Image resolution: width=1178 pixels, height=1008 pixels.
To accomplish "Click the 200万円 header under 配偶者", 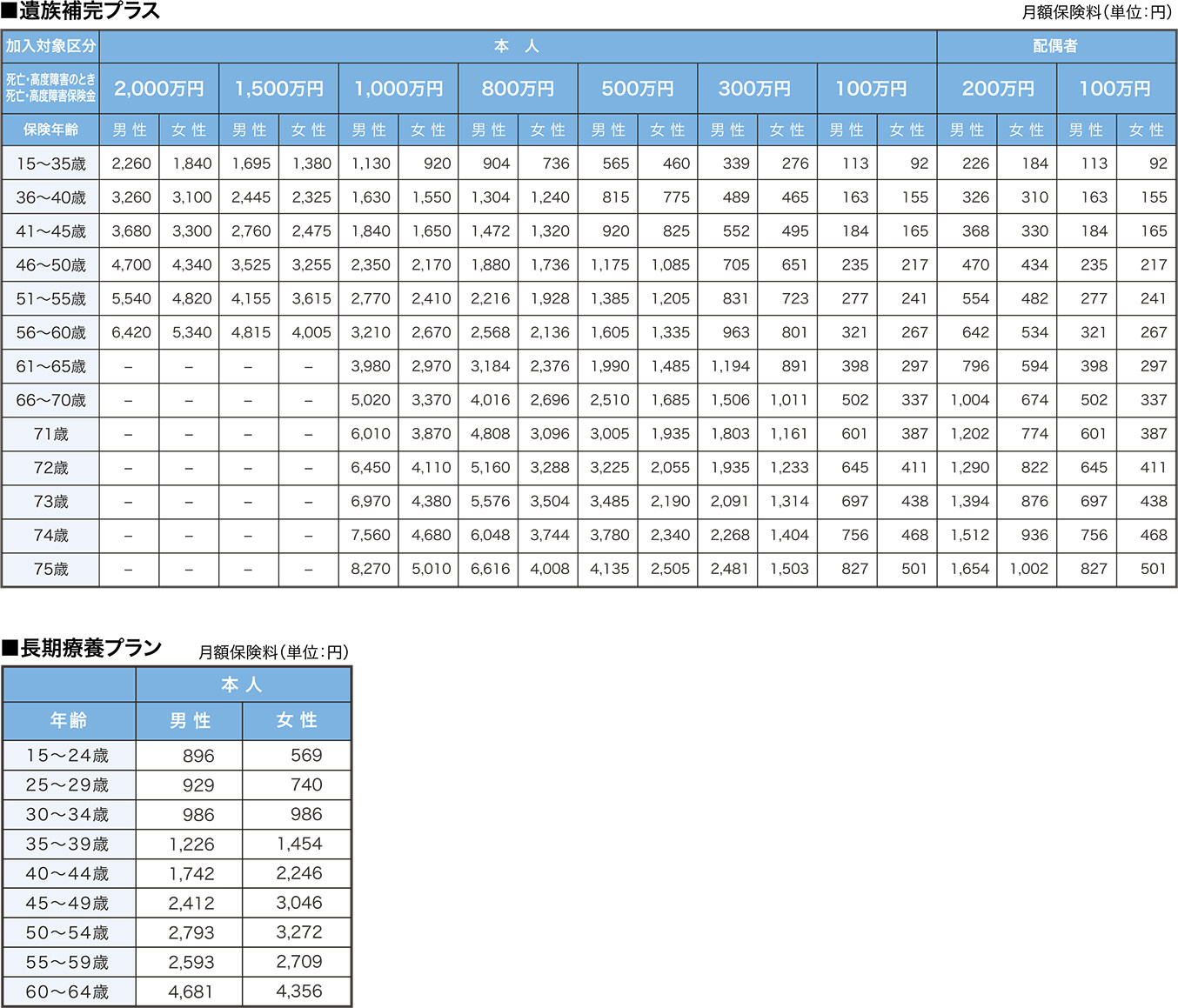I will (x=997, y=89).
